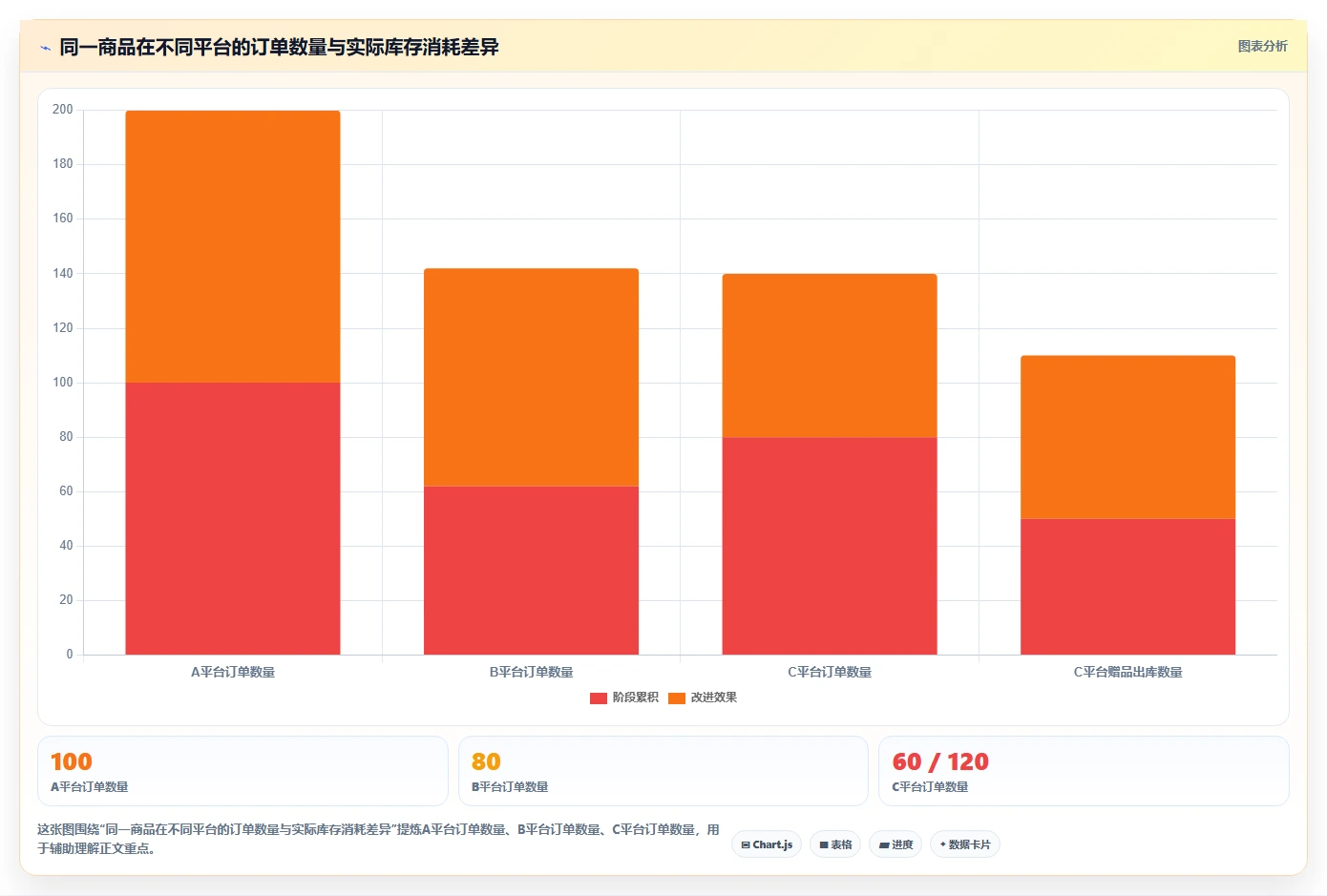Screen dimensions: 1327x896
Task: Click the red segment of B平台订单数量 bar
Action: pyautogui.click(x=531, y=571)
